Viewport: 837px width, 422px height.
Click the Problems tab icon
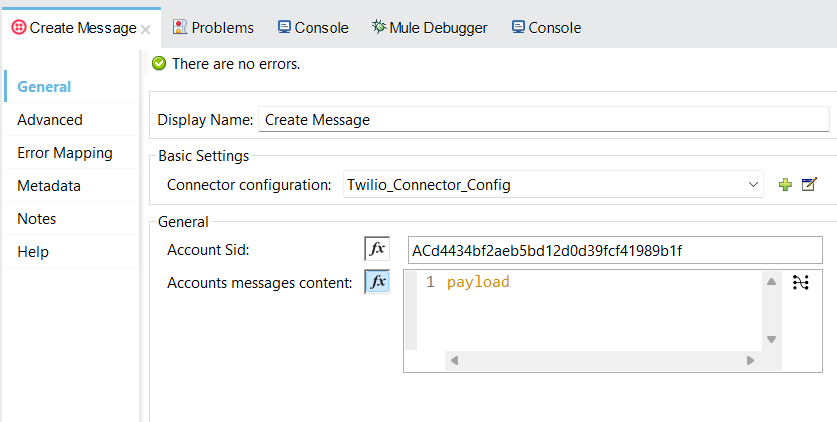pyautogui.click(x=180, y=27)
